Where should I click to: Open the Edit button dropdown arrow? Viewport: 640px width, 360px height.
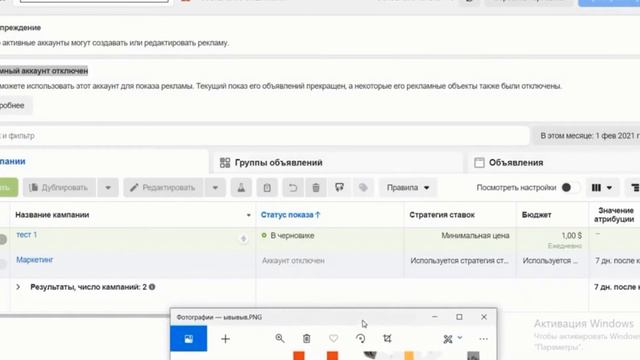pos(215,188)
